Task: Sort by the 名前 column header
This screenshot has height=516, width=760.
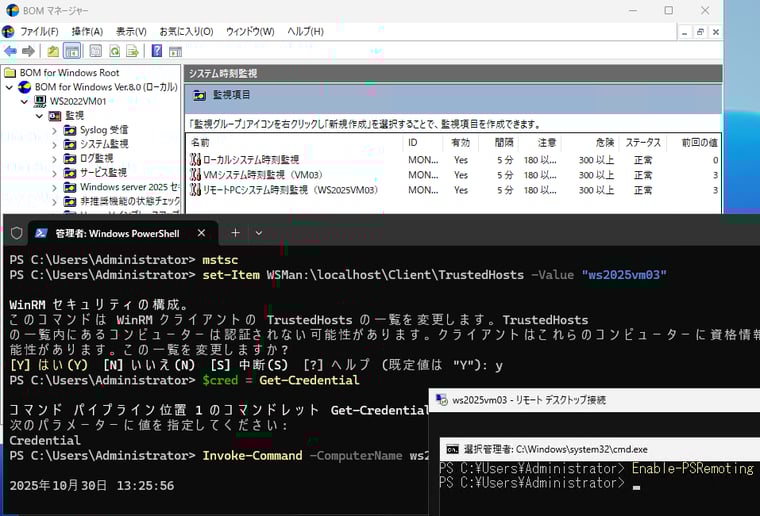Action: point(296,142)
